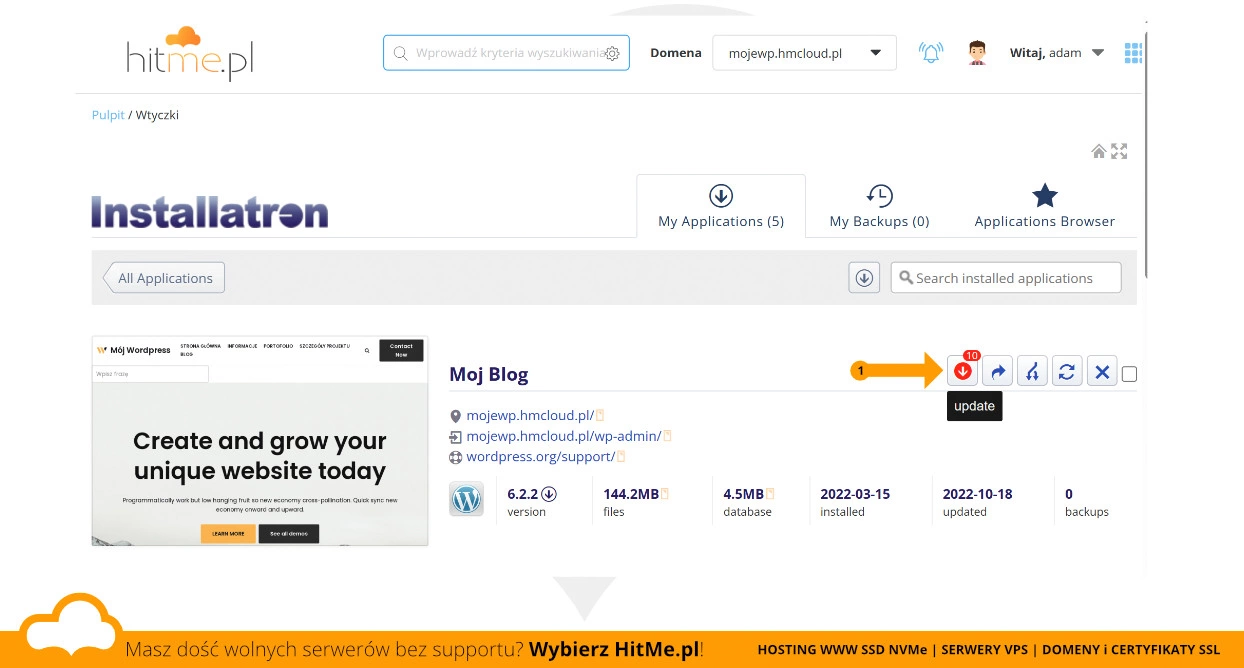This screenshot has height=668, width=1244.
Task: Open the notifications bell icon
Action: (x=931, y=53)
